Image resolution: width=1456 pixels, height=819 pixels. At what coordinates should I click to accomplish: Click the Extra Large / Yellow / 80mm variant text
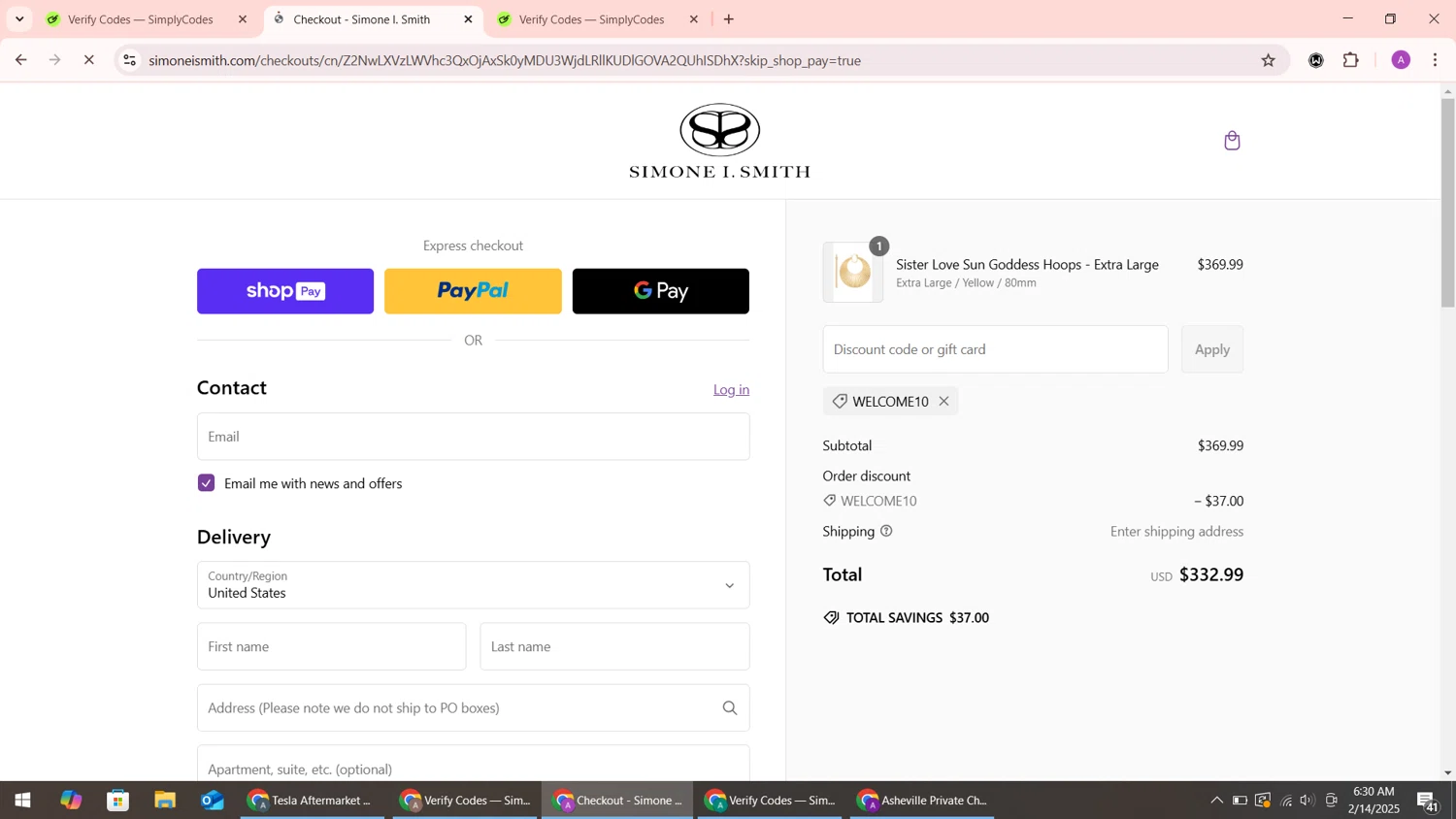(966, 283)
